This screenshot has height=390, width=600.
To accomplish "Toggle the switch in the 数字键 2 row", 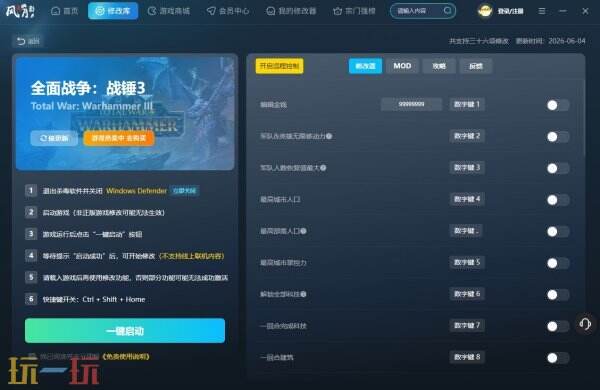I will (x=558, y=137).
